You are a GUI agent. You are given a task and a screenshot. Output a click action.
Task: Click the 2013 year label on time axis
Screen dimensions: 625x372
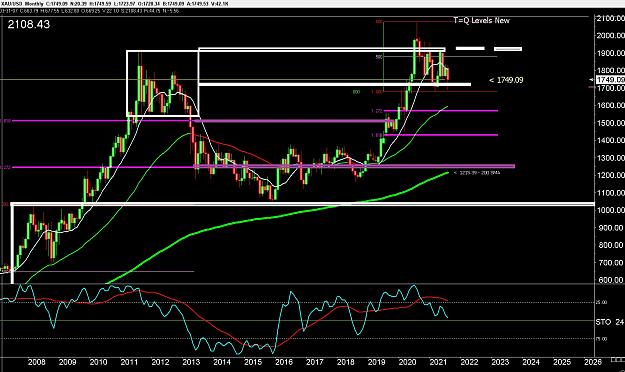click(x=191, y=362)
